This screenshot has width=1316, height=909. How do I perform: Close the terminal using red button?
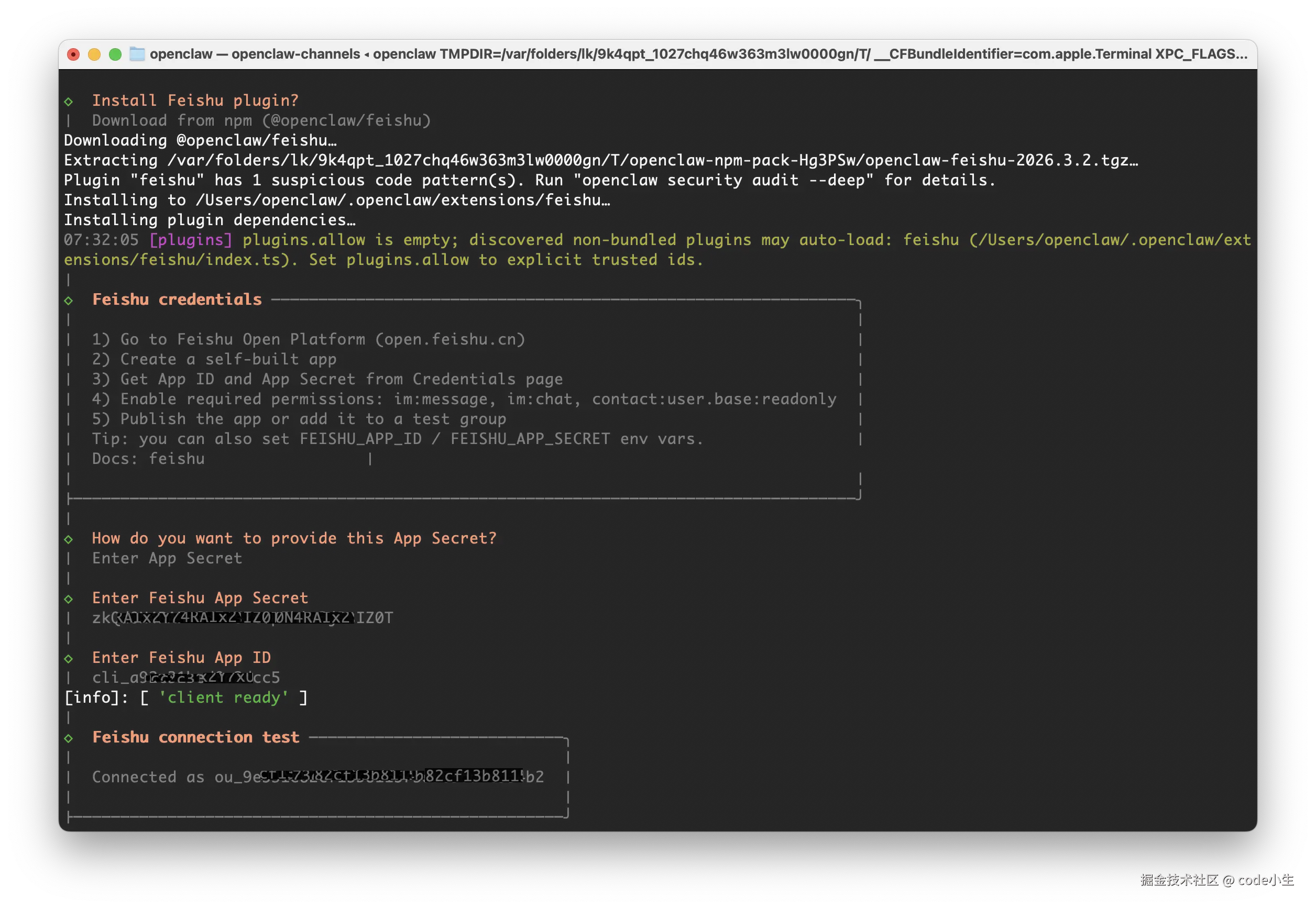73,54
